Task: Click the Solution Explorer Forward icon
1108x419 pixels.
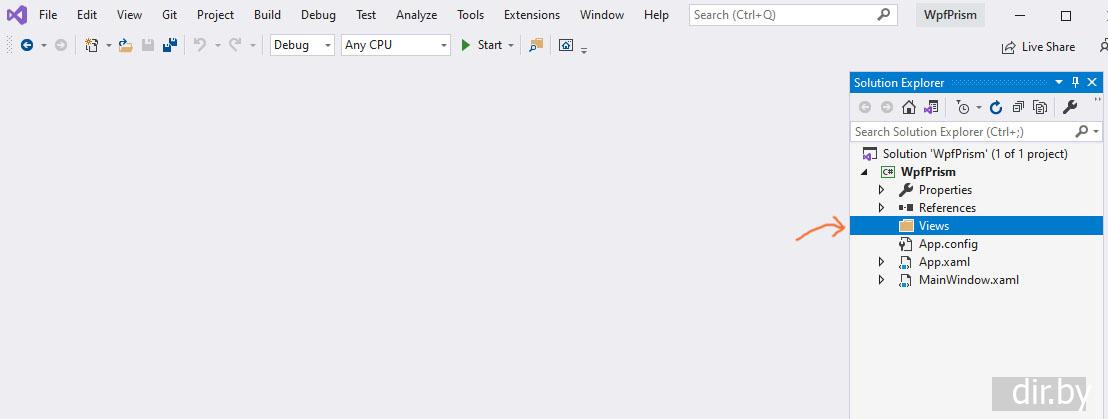Action: pos(886,107)
